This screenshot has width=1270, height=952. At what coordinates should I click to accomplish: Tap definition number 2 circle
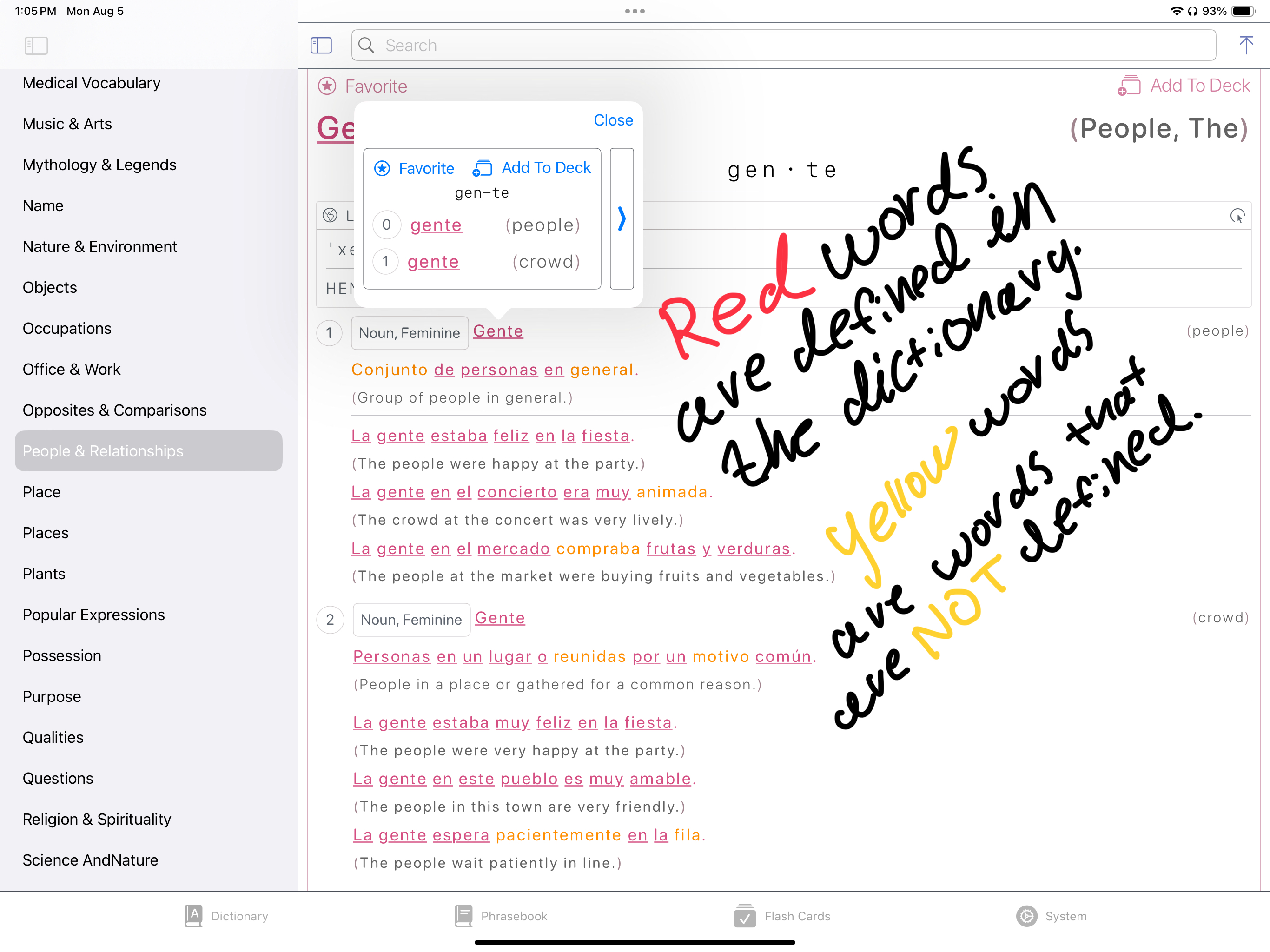coord(330,620)
